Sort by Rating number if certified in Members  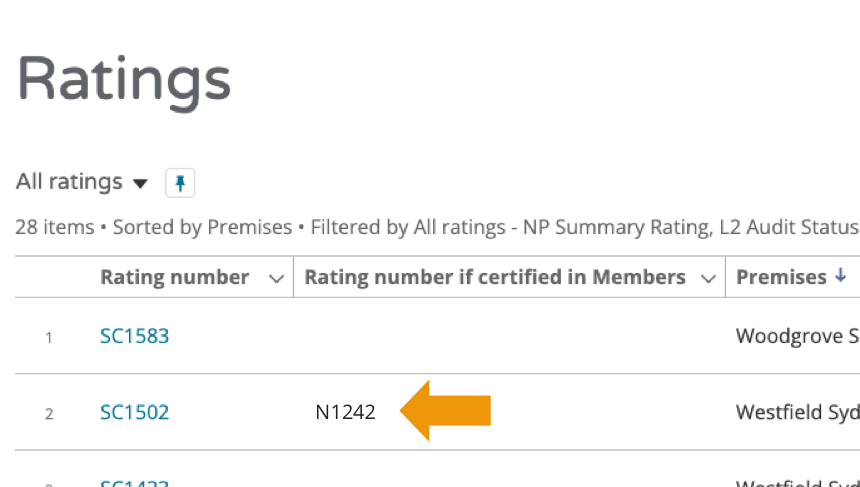(495, 277)
